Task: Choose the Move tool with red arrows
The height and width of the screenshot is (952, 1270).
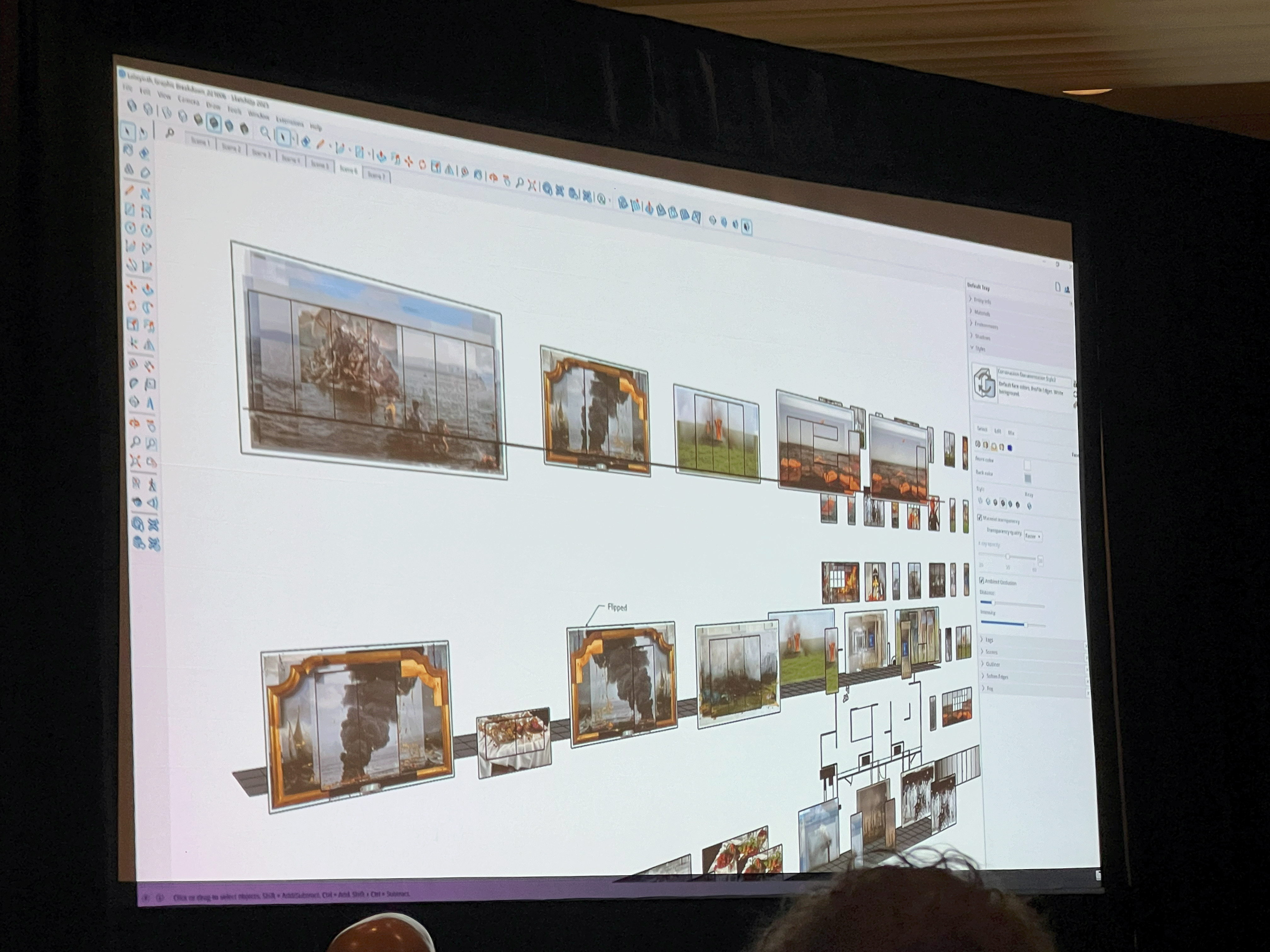Action: 131,286
